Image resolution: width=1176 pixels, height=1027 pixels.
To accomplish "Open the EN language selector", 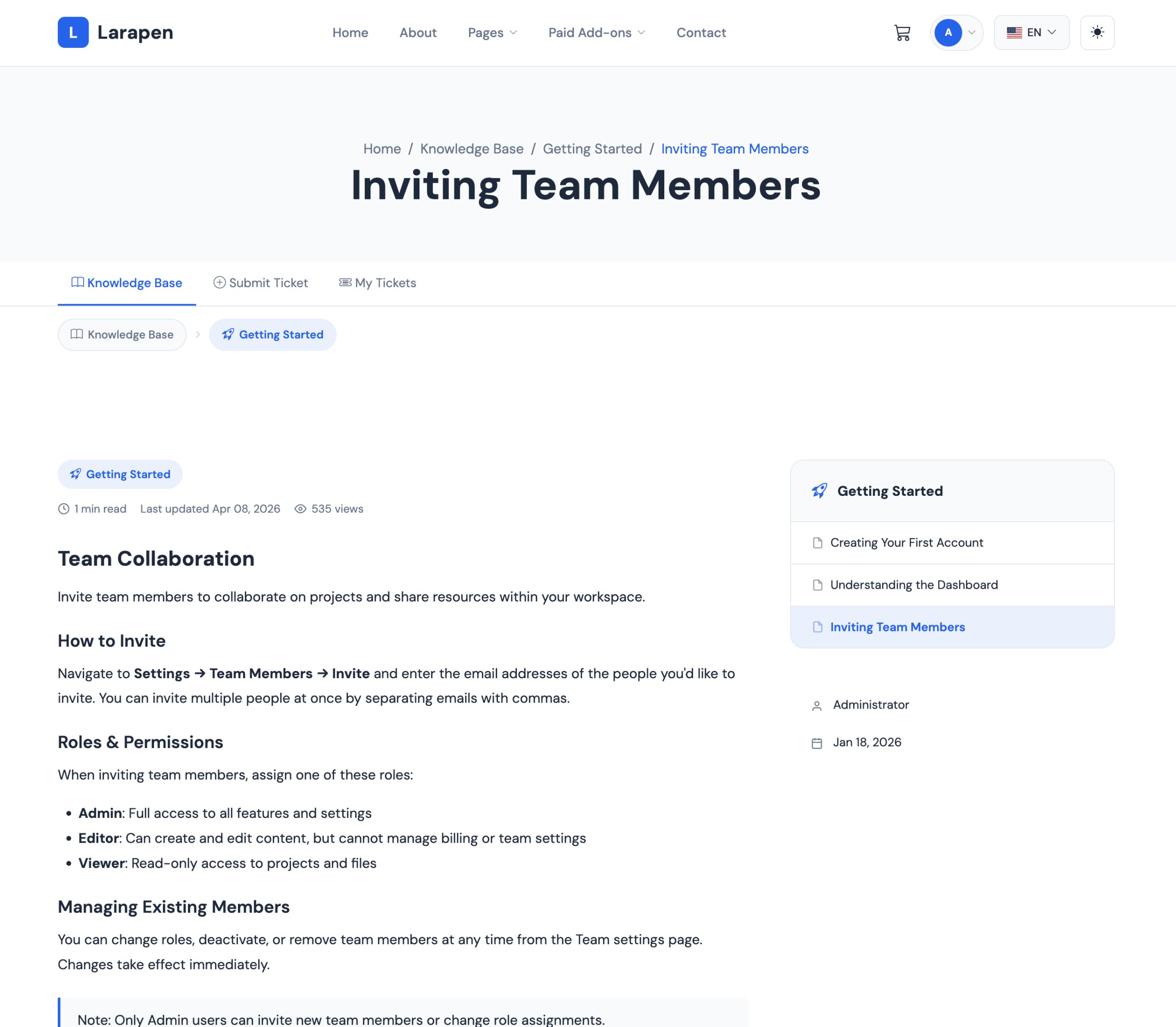I will click(1031, 33).
